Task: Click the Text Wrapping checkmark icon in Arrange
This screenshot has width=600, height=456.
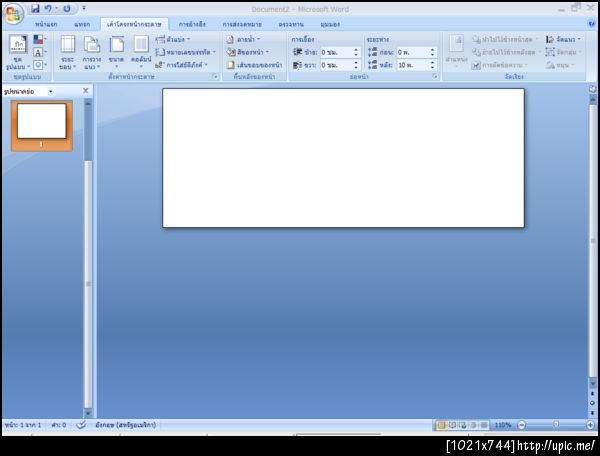Action: (476, 65)
